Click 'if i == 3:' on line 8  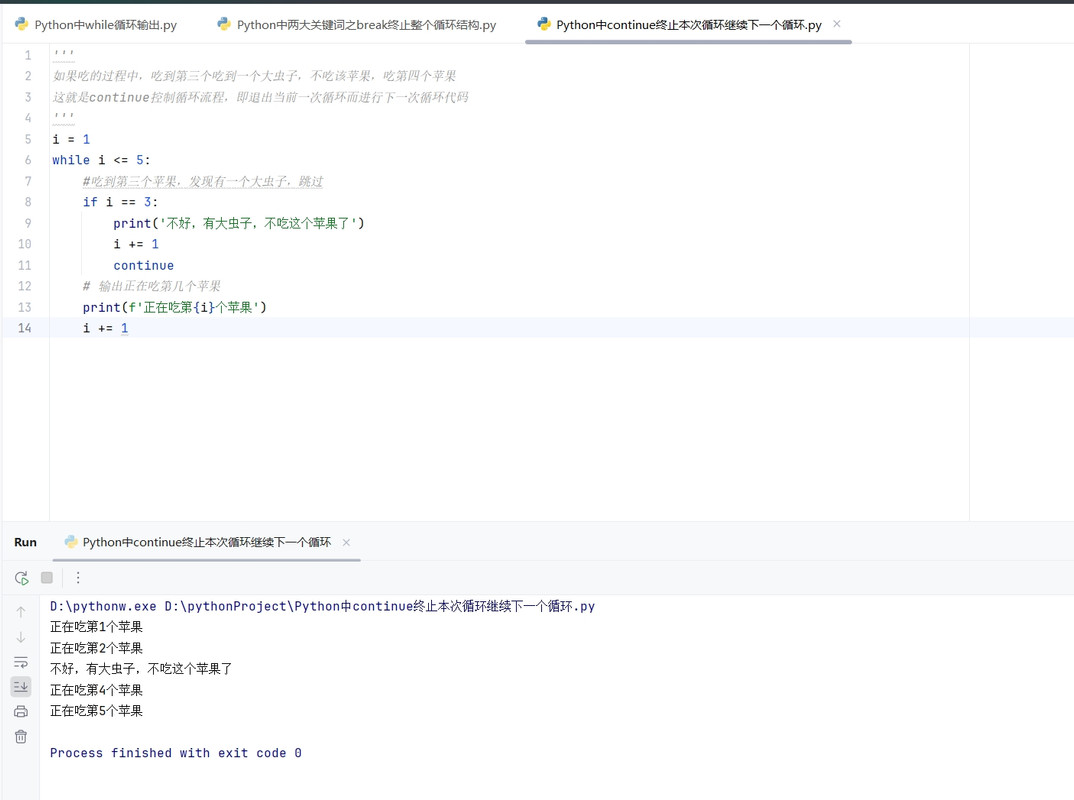pyautogui.click(x=120, y=202)
